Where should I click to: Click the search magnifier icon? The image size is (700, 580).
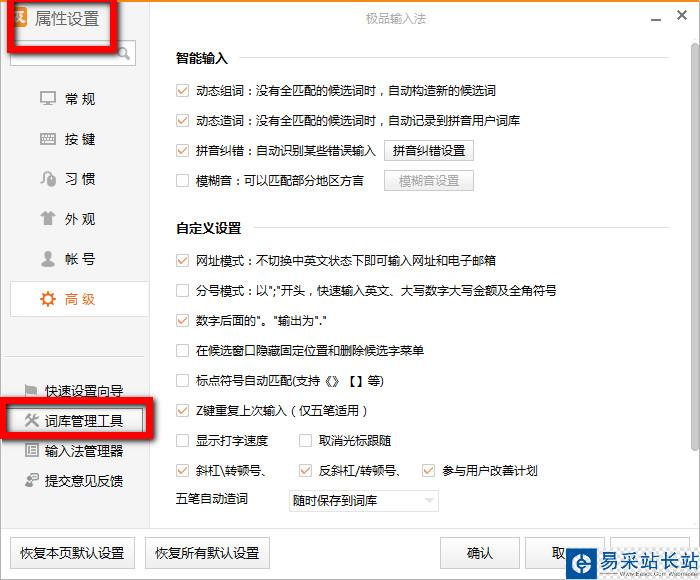click(124, 54)
